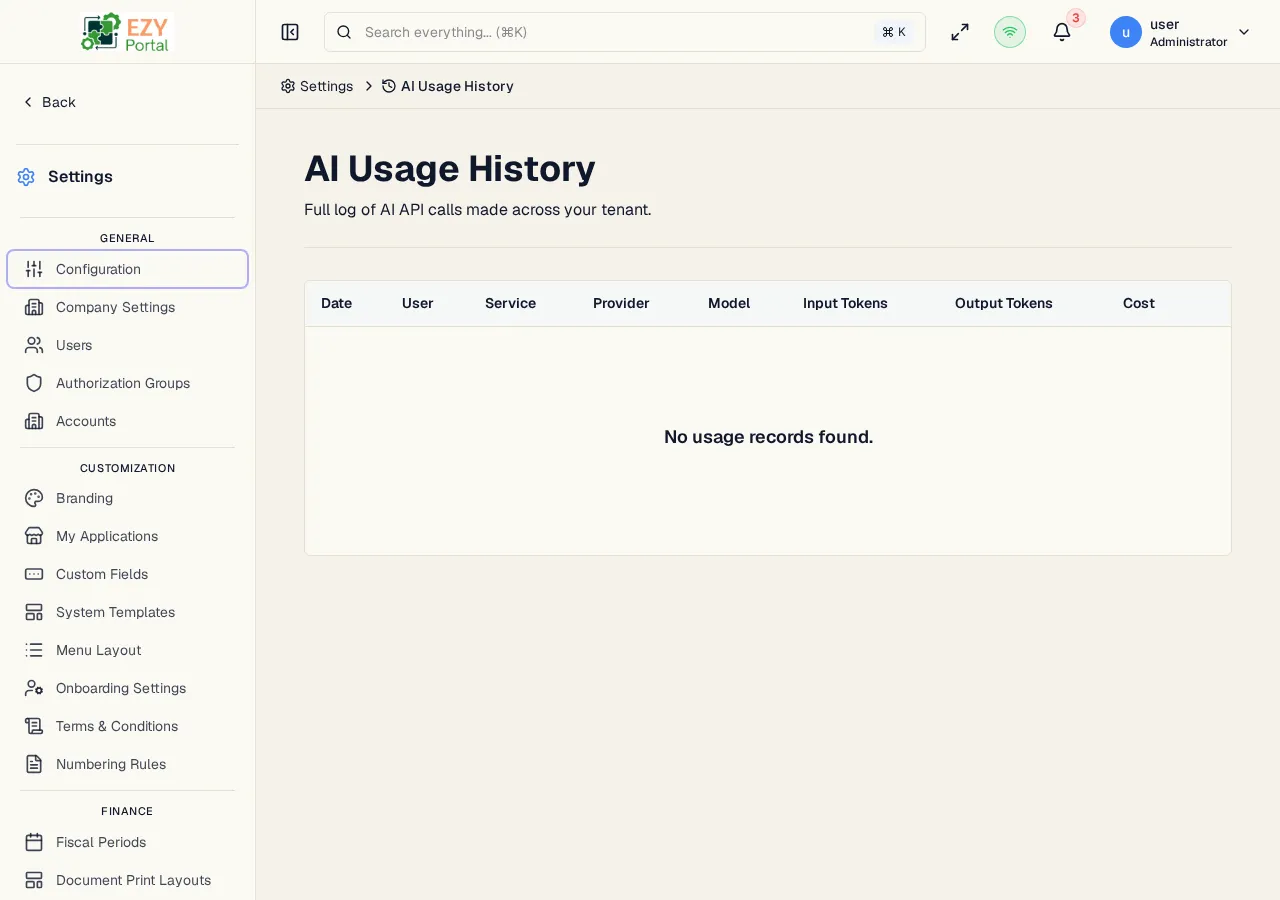
Task: Click the Company Settings building icon
Action: (x=34, y=307)
